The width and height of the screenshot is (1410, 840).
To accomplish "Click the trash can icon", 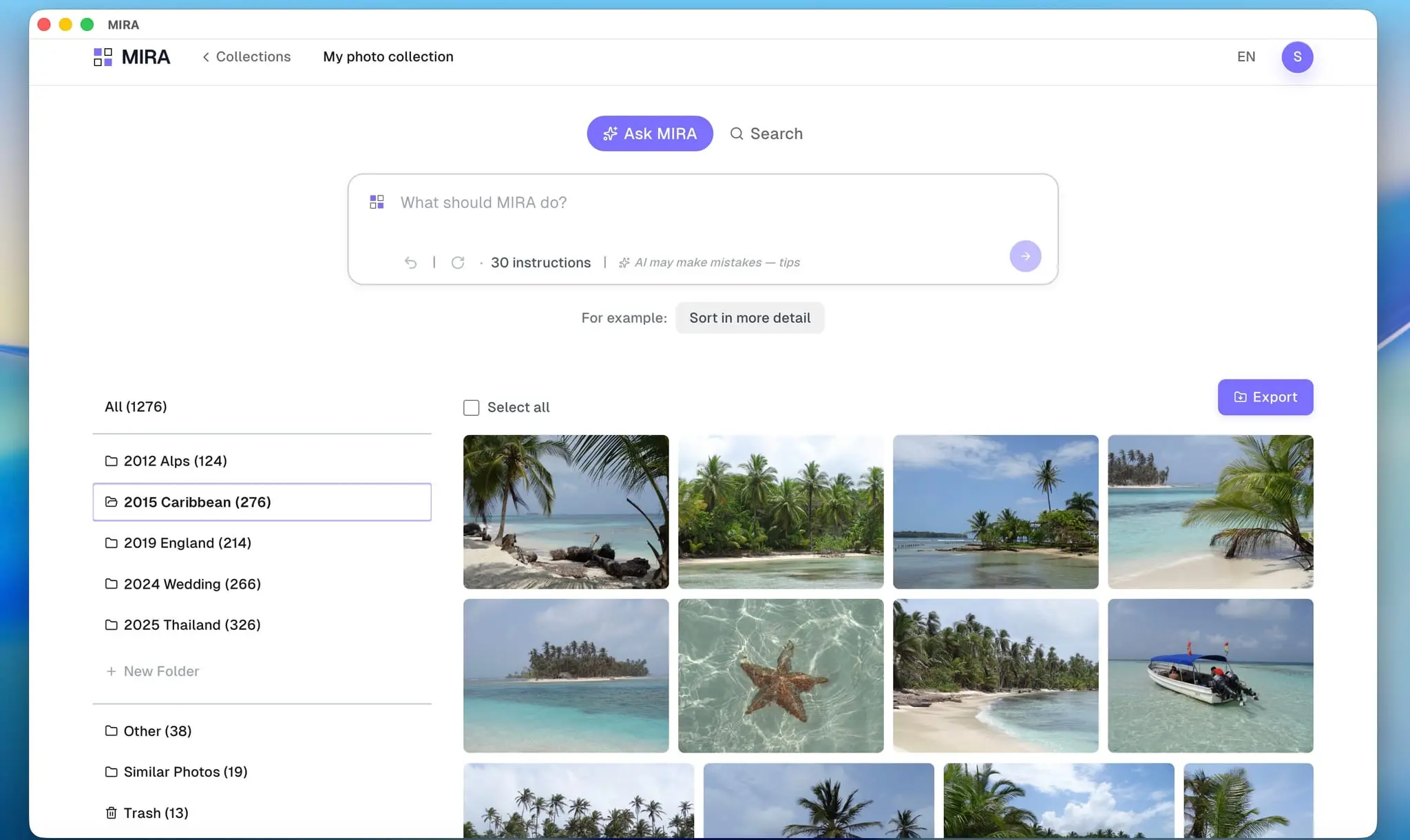I will tap(111, 812).
